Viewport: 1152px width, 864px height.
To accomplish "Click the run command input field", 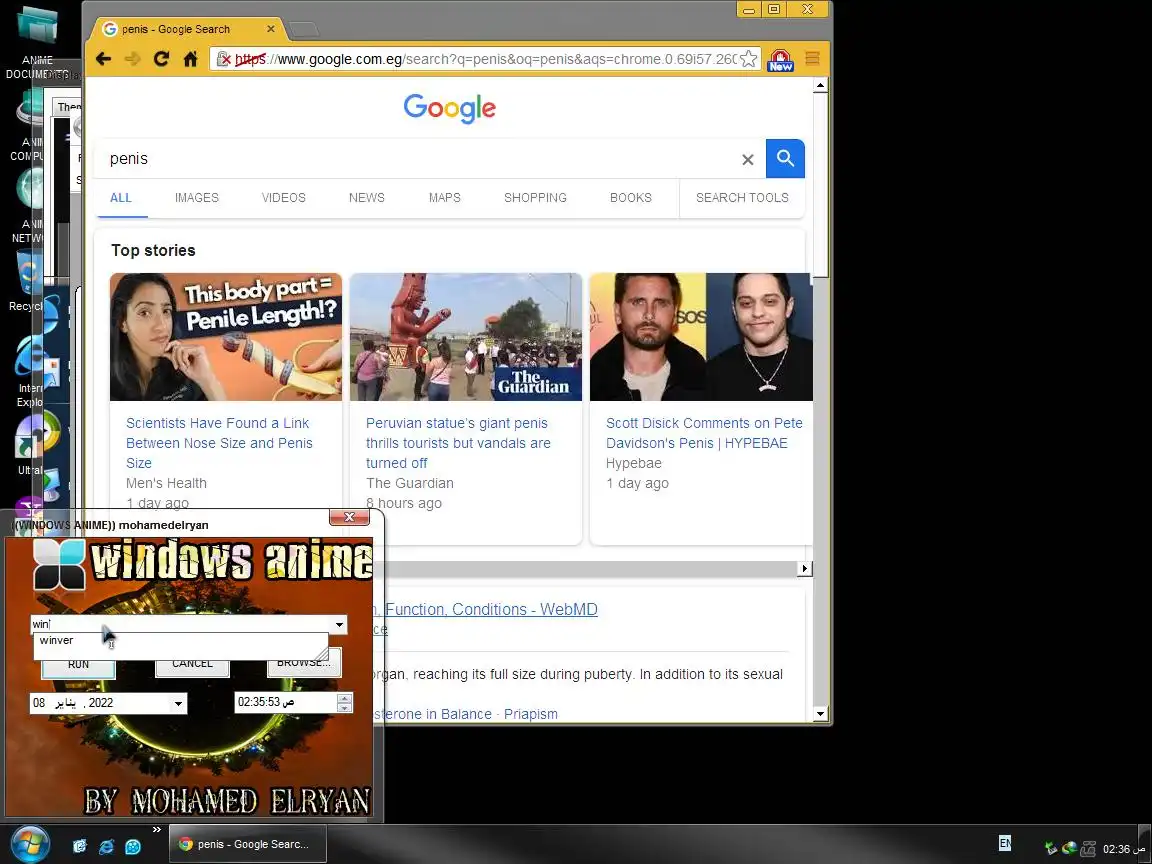I will [x=181, y=624].
